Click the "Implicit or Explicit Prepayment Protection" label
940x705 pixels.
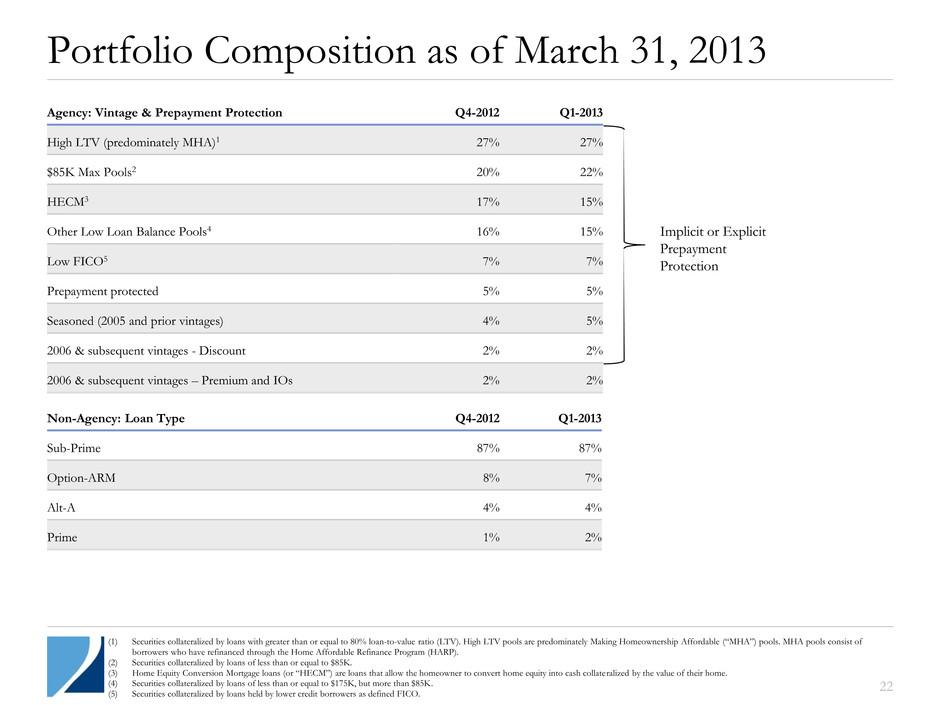click(713, 248)
